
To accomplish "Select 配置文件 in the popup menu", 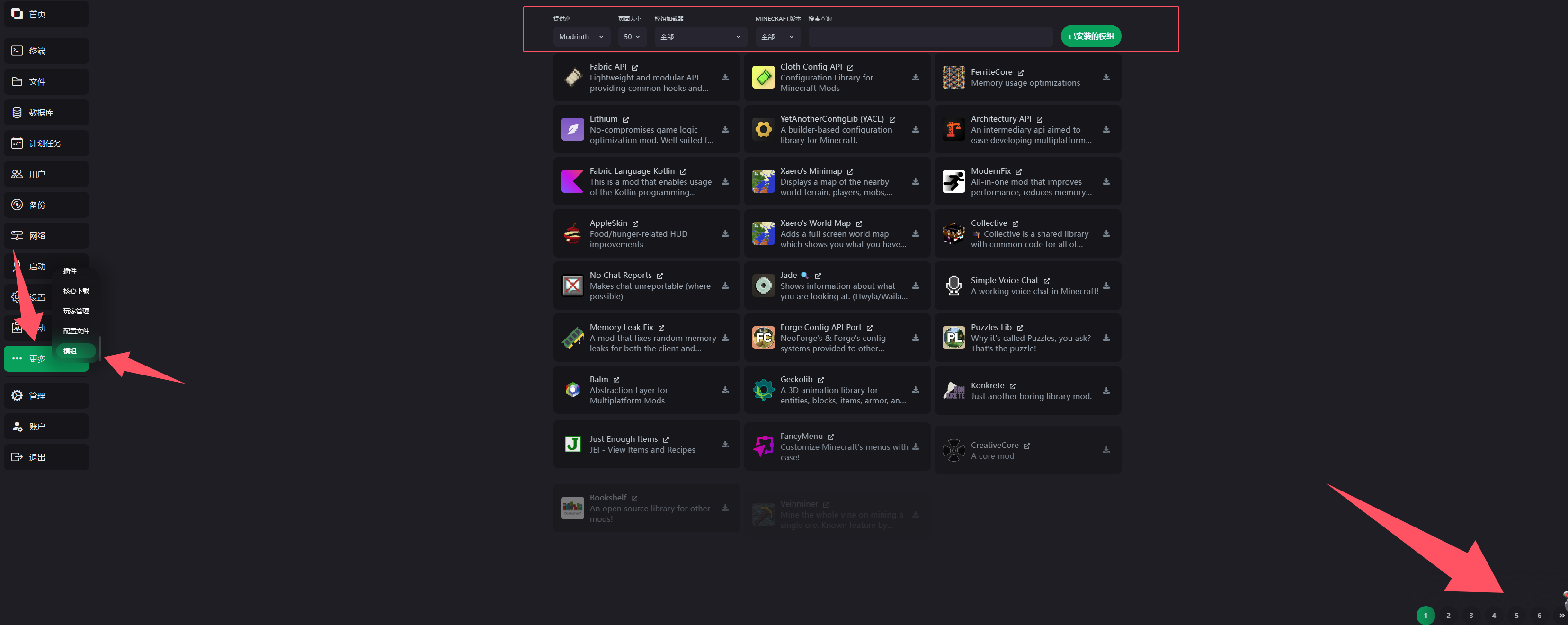I will (x=76, y=331).
